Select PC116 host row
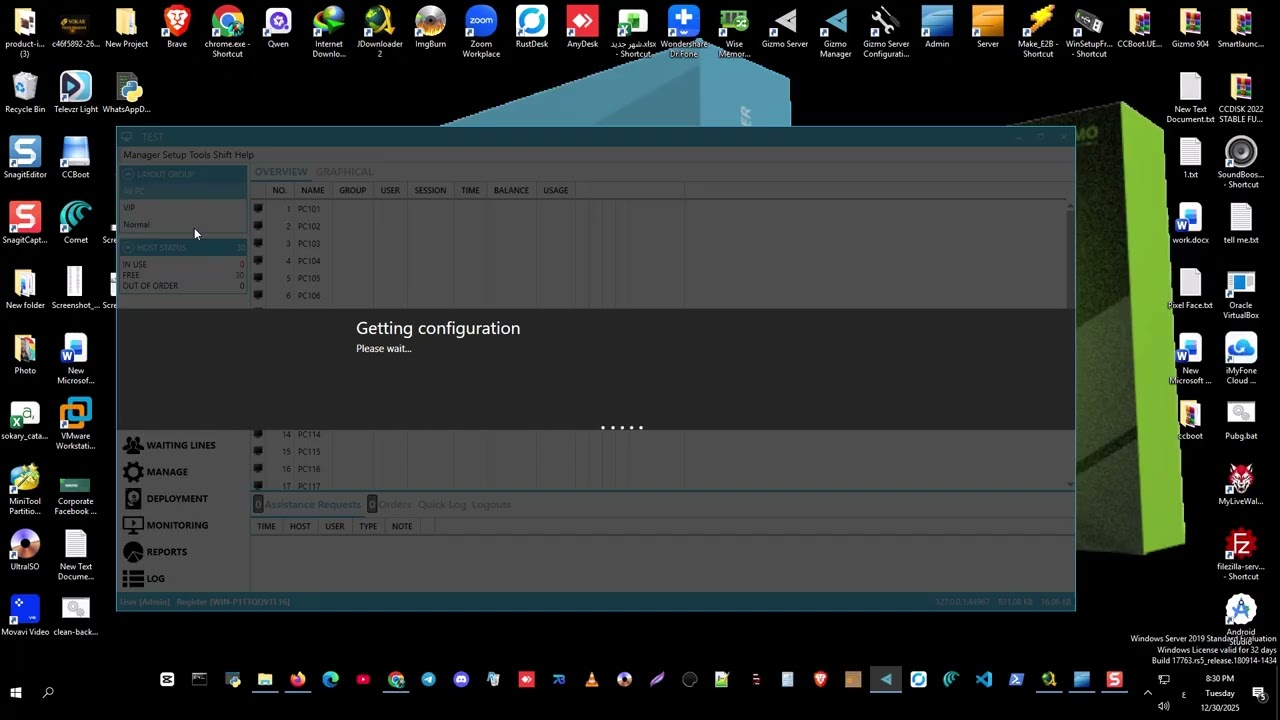This screenshot has height=720, width=1280. tap(660, 469)
